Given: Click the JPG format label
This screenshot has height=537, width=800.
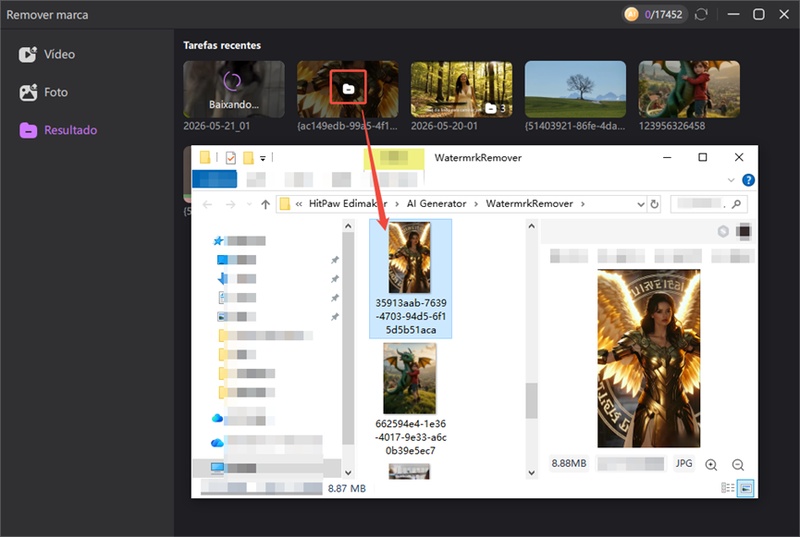Looking at the screenshot, I should [684, 463].
